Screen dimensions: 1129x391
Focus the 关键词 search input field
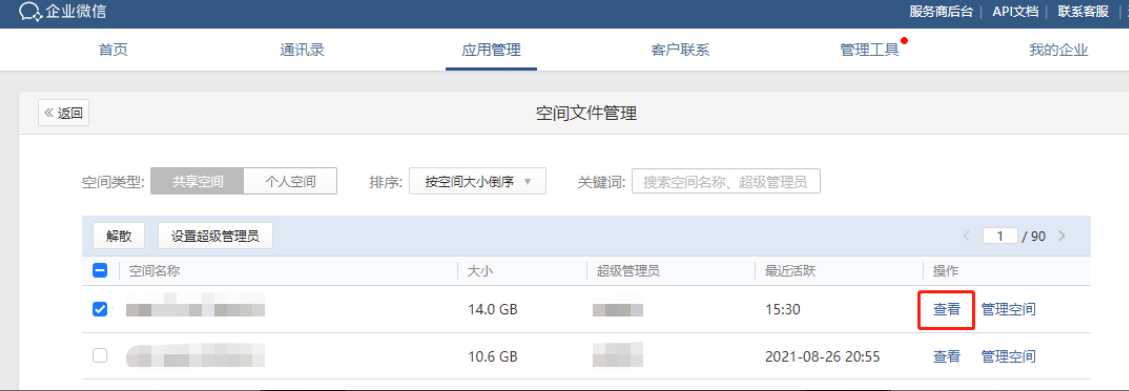(x=726, y=181)
